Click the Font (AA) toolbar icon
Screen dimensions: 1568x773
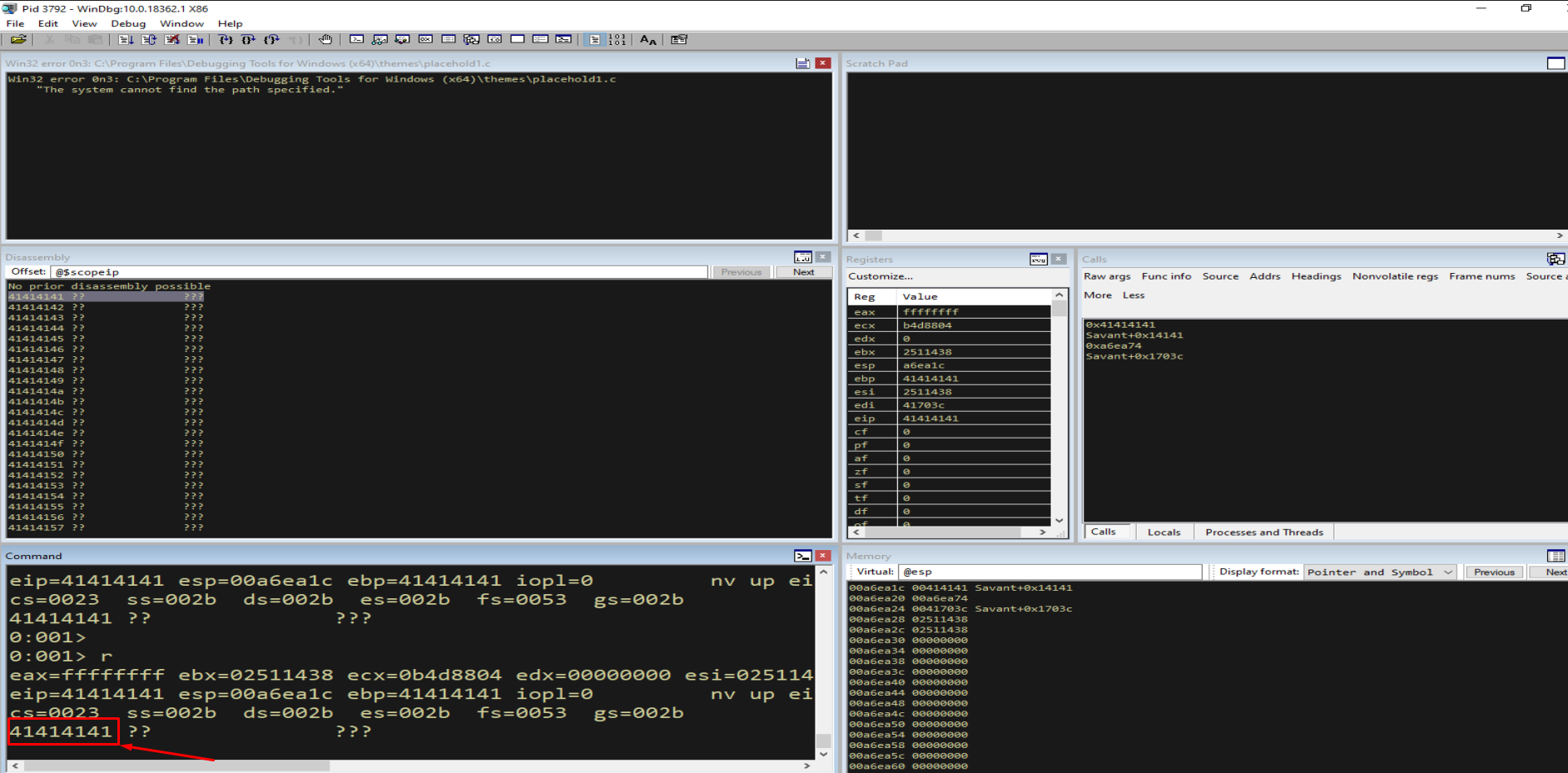coord(648,39)
